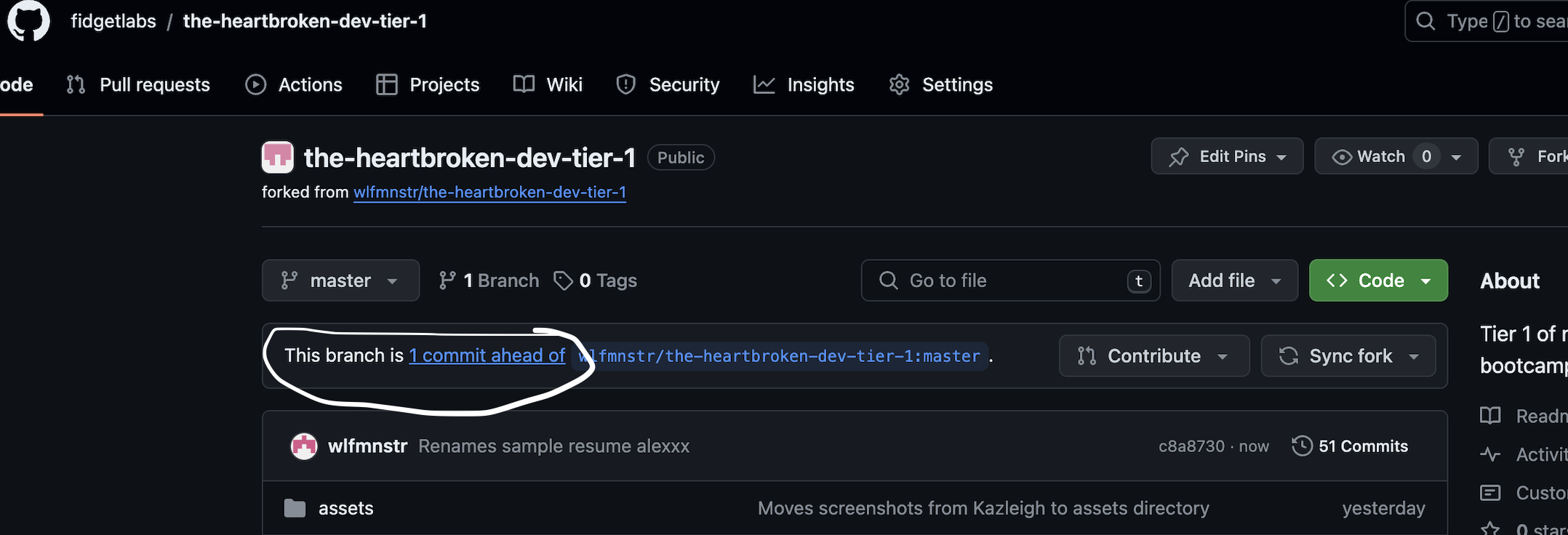
Task: Open the Moves screenshots from Kazleigh commit
Action: [x=983, y=508]
